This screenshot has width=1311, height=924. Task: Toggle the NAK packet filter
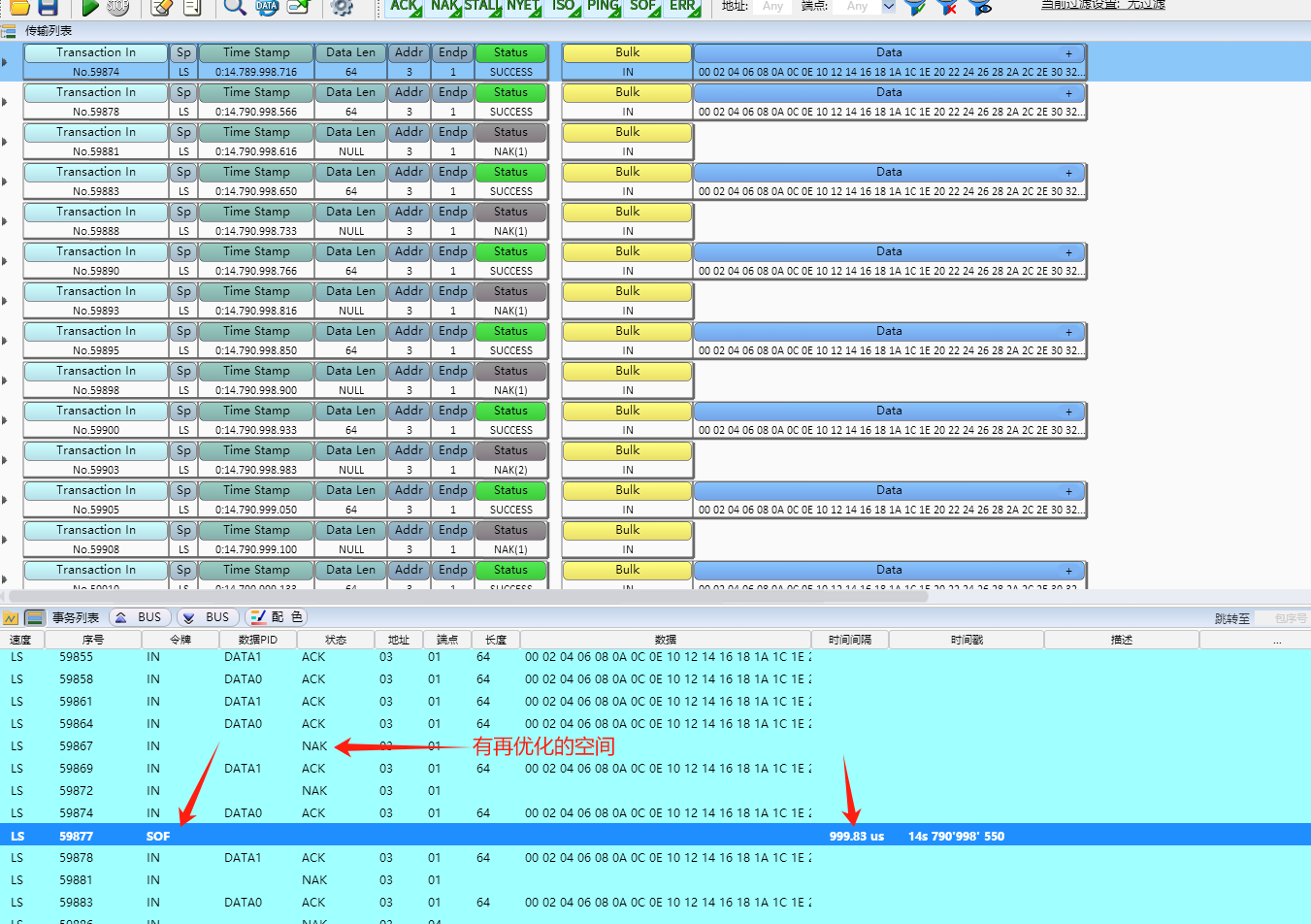click(x=445, y=7)
